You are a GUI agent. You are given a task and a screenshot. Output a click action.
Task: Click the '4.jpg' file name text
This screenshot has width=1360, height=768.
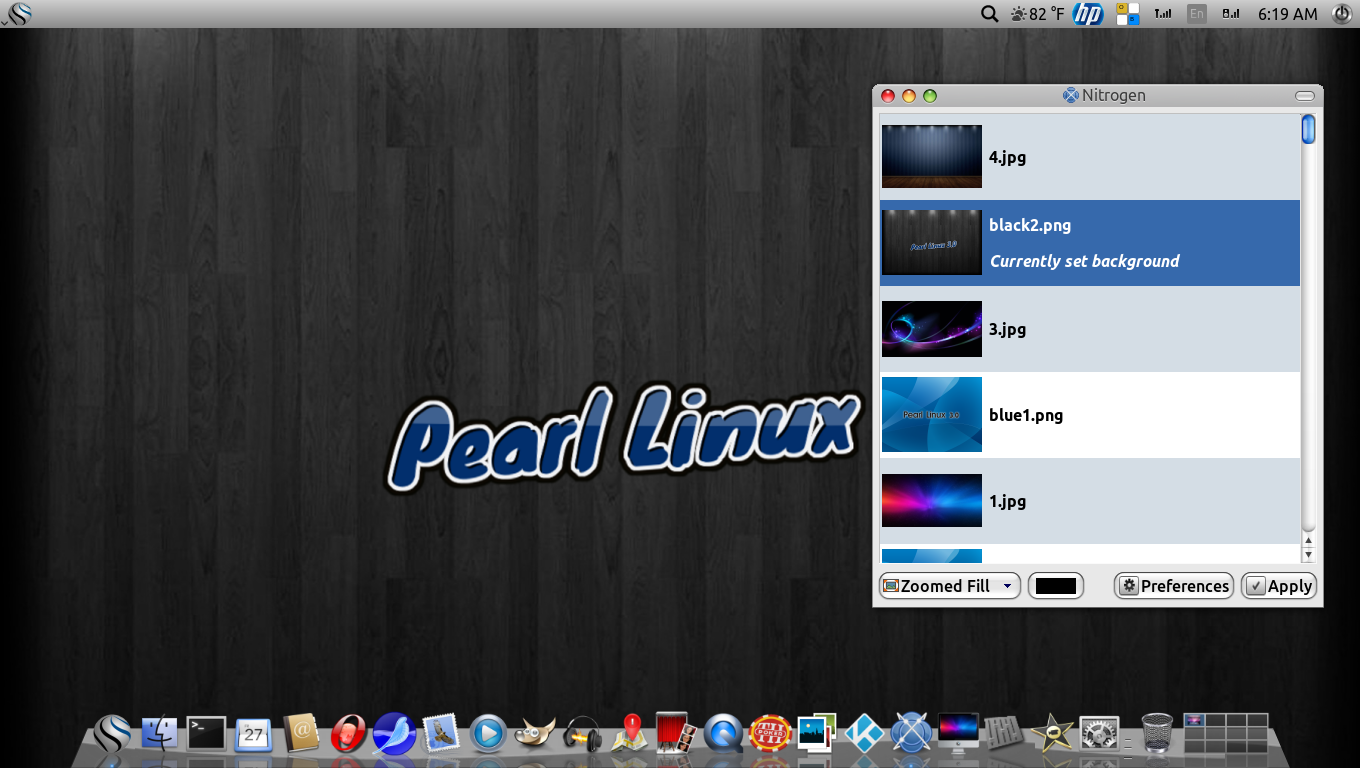(x=1008, y=157)
